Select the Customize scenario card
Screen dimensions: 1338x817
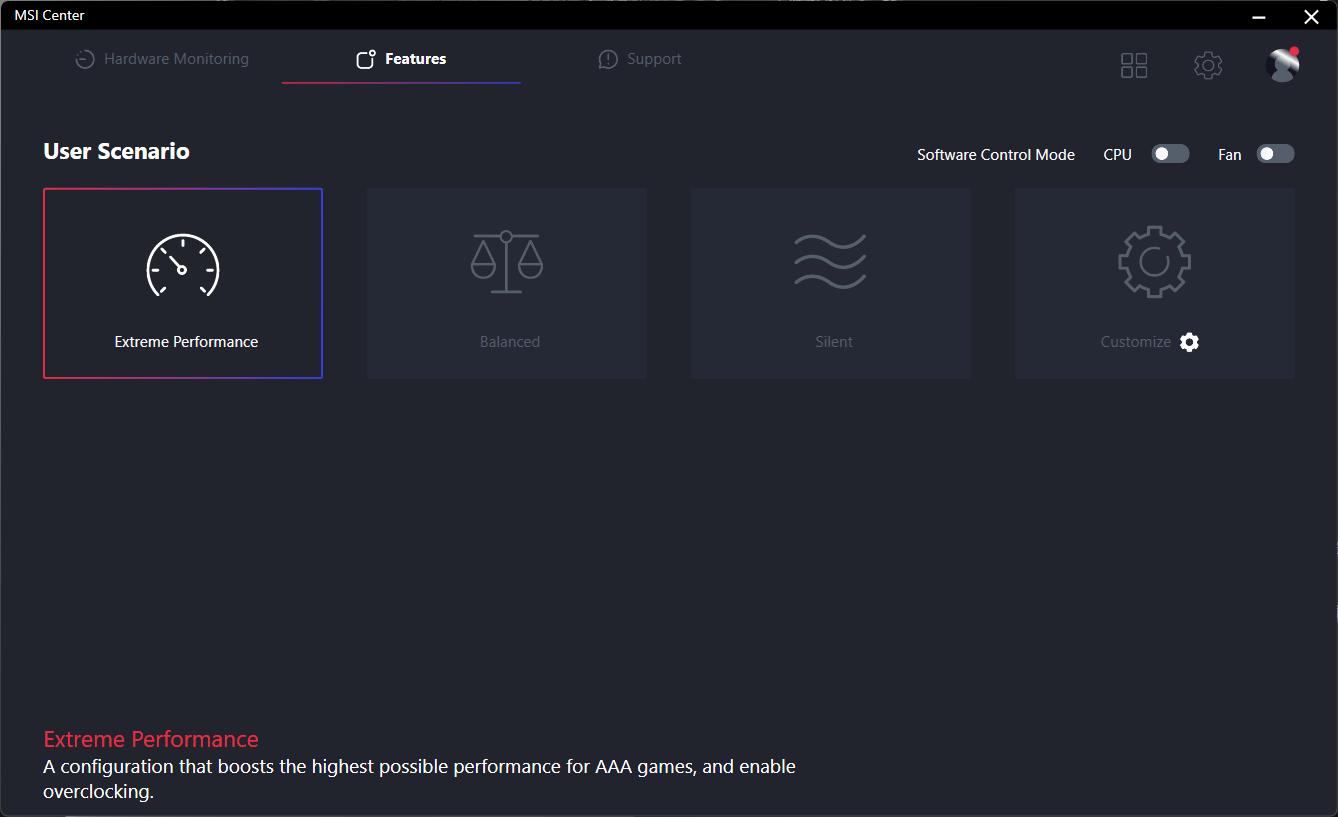(1155, 283)
